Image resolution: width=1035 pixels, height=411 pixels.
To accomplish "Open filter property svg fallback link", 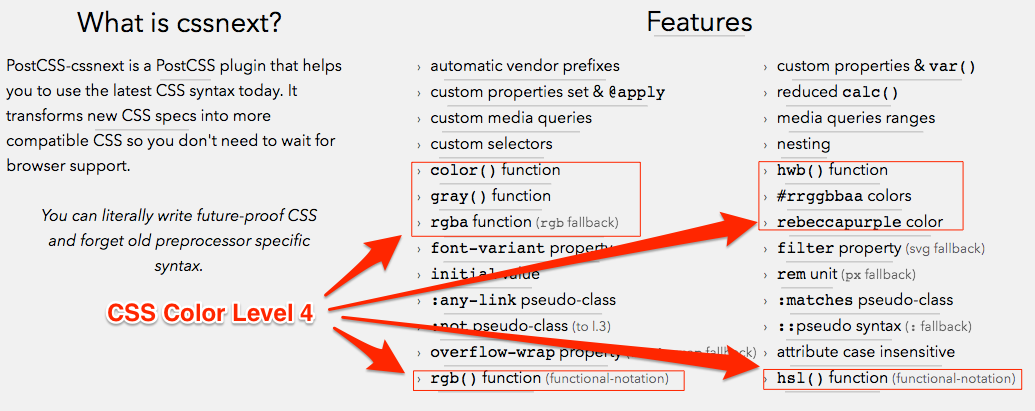I will coord(881,249).
